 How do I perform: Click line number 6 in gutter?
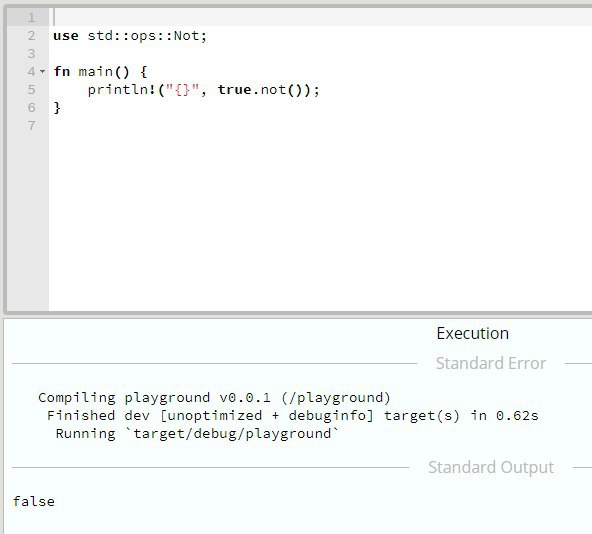pyautogui.click(x=31, y=108)
